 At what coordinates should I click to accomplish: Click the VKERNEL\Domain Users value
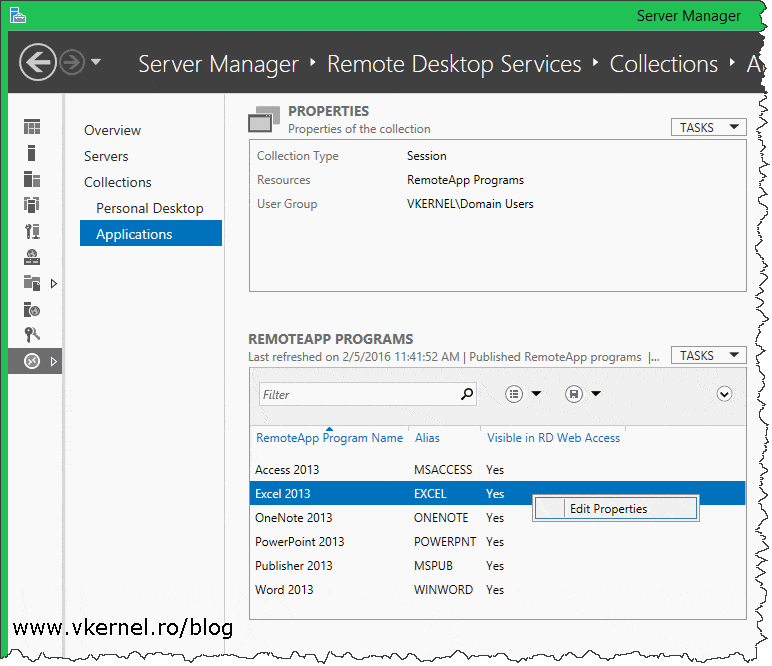point(470,204)
